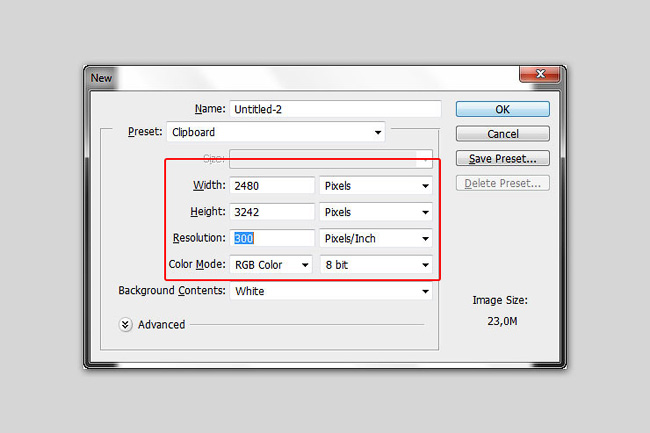The height and width of the screenshot is (433, 650).
Task: Open the bit depth dropdown showing 8 bit
Action: pos(376,265)
